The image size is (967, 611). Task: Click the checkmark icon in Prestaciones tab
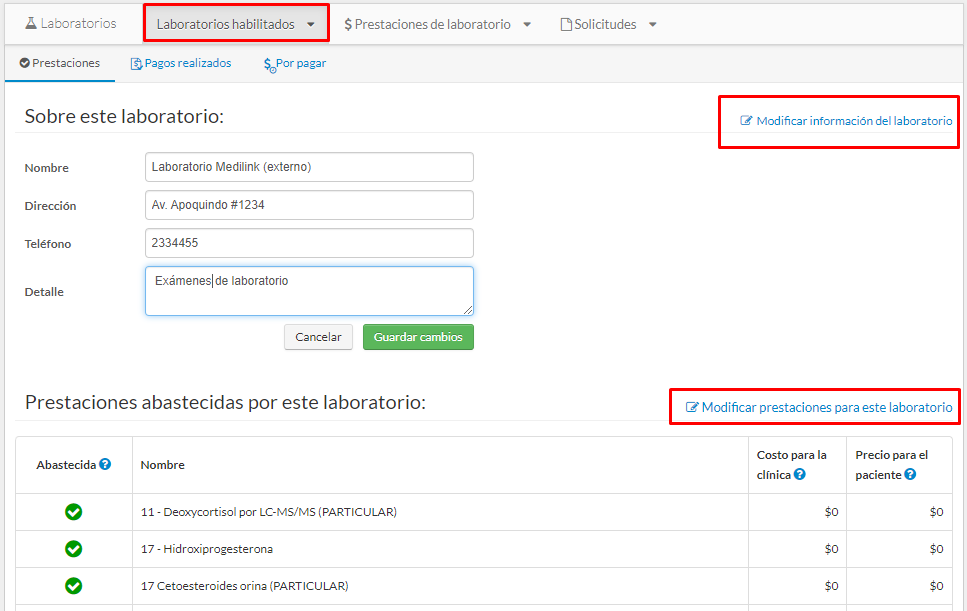click(x=25, y=63)
